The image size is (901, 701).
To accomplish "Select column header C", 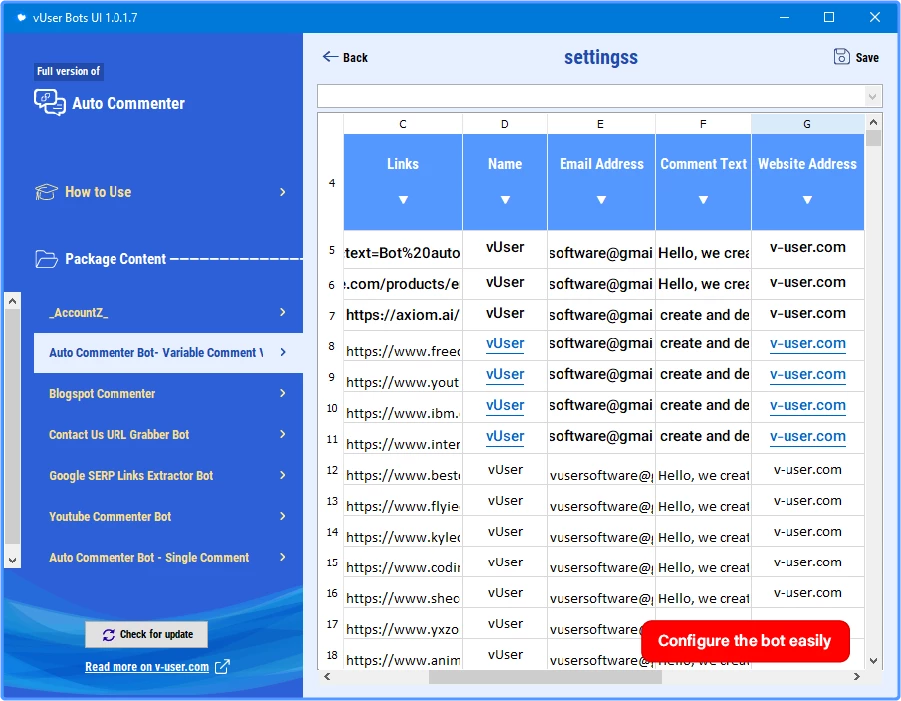I will pos(403,124).
